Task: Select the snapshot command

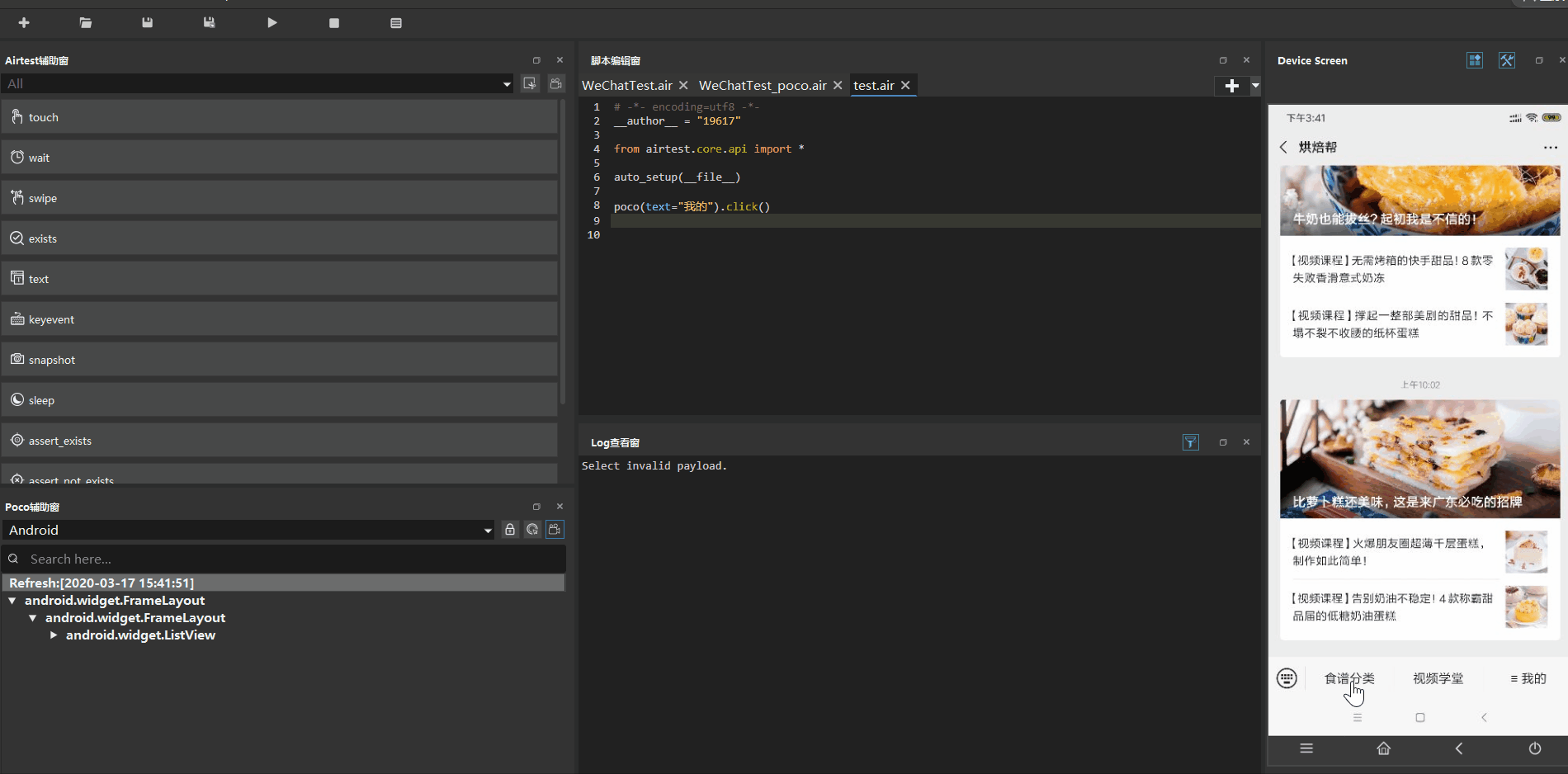Action: coord(279,360)
